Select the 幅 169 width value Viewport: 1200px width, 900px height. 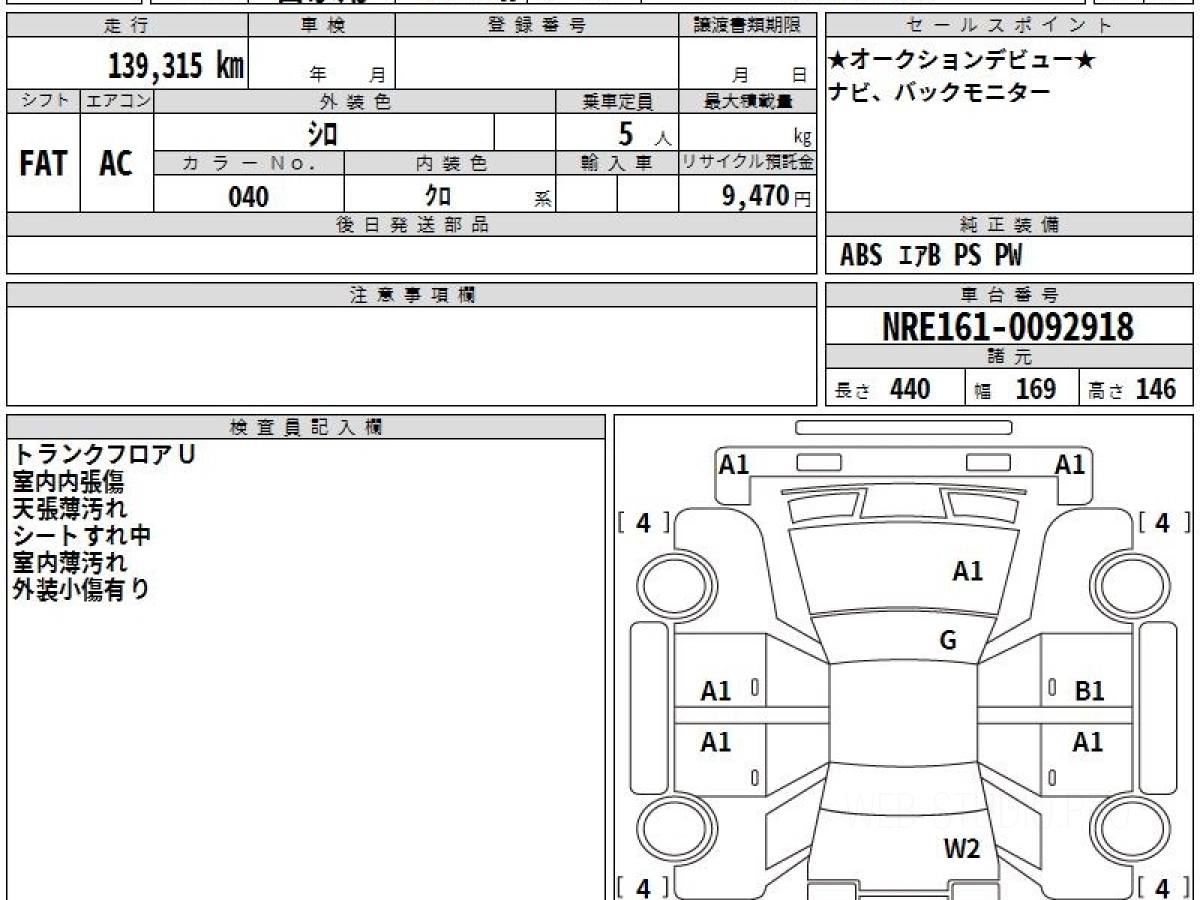[x=1016, y=389]
